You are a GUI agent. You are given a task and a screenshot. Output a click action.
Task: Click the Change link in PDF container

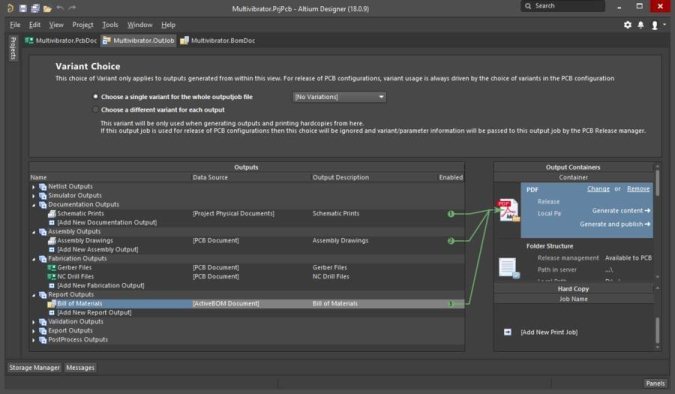point(598,189)
